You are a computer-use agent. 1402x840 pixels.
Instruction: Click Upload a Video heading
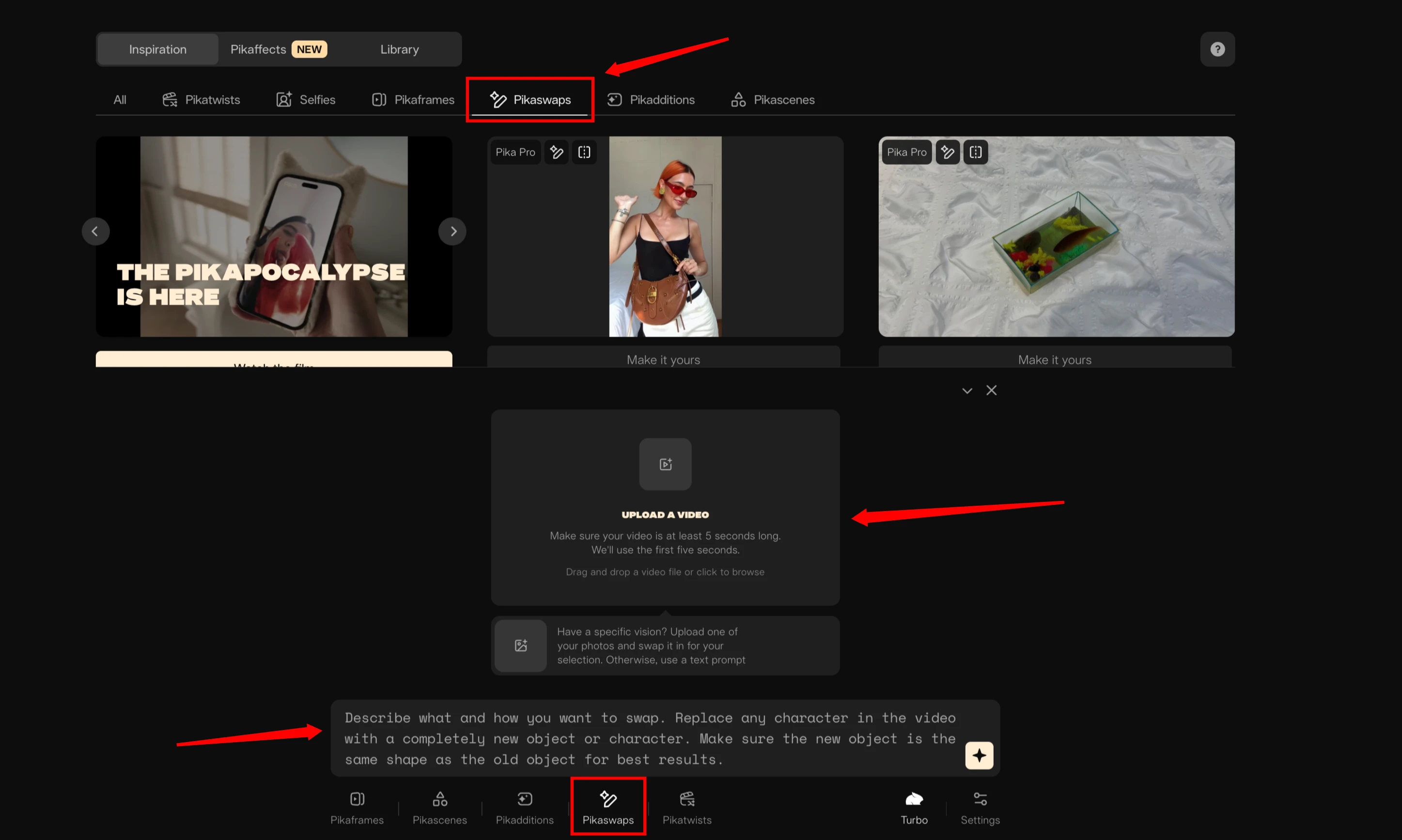665,514
